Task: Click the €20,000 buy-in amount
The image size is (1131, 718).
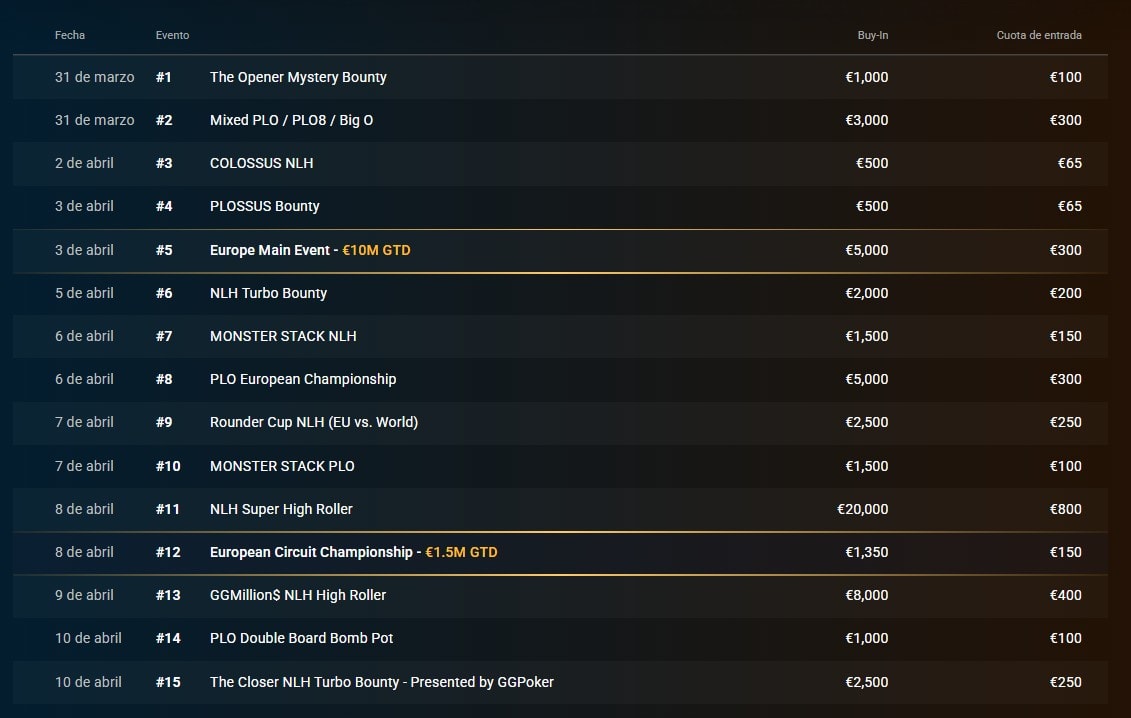Action: tap(863, 509)
